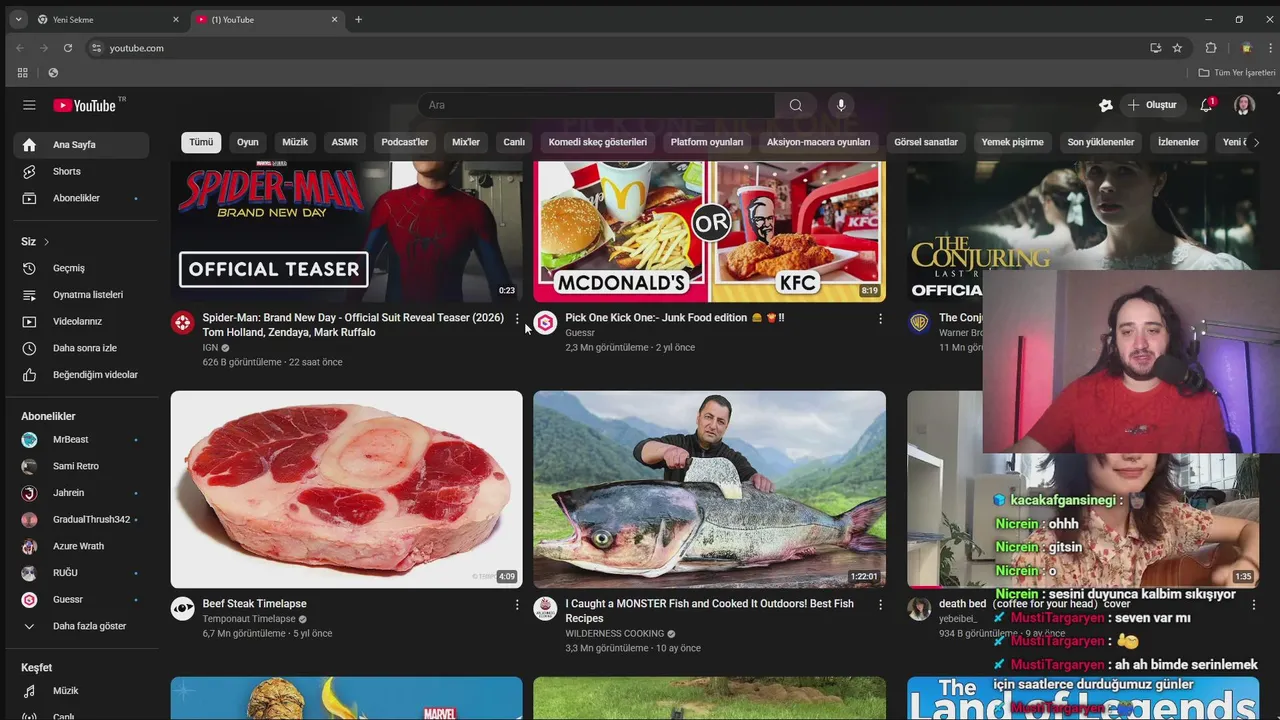Select the Canlı filter chip
Viewport: 1280px width, 720px height.
514,142
